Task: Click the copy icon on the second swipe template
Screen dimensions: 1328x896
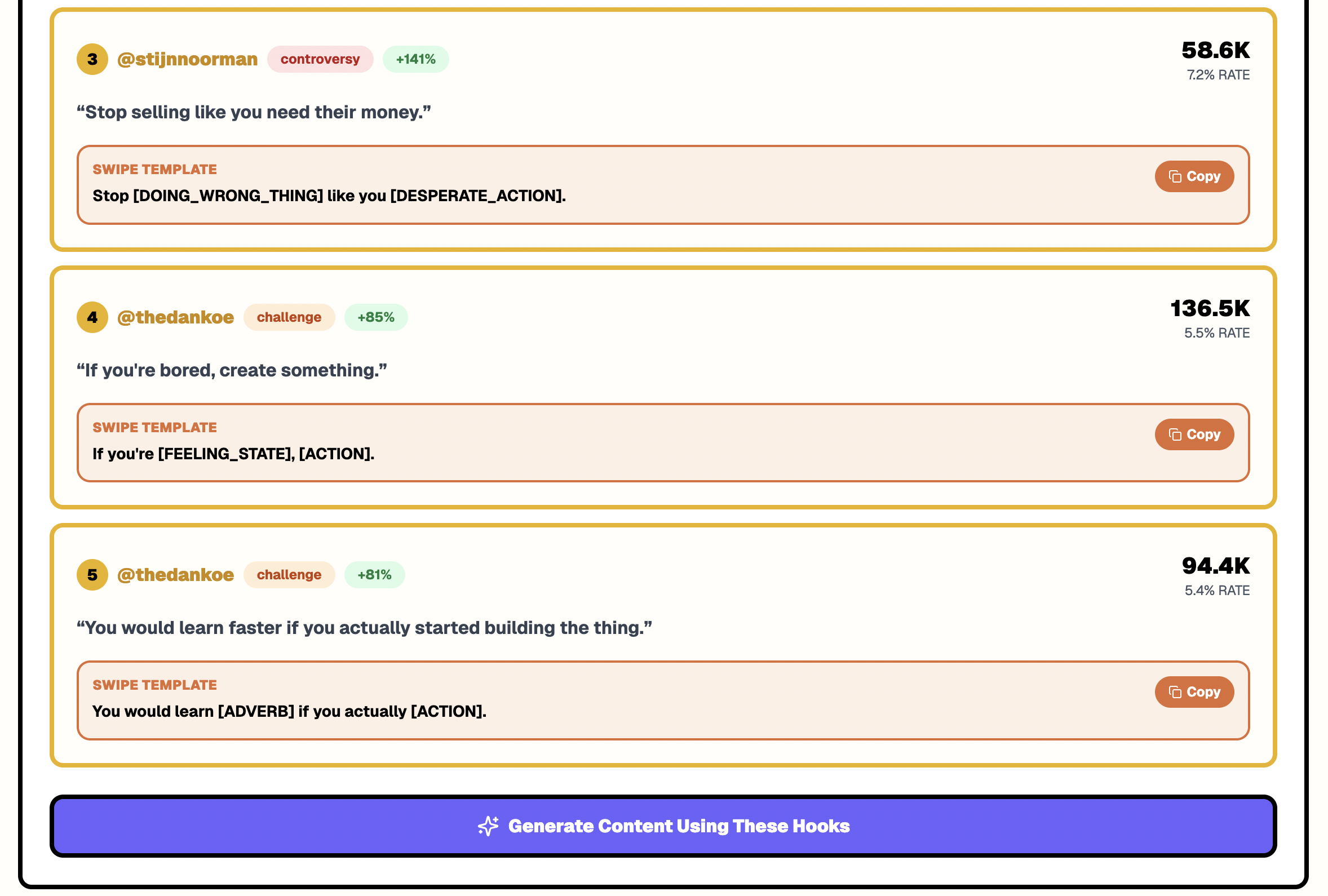Action: (1176, 434)
